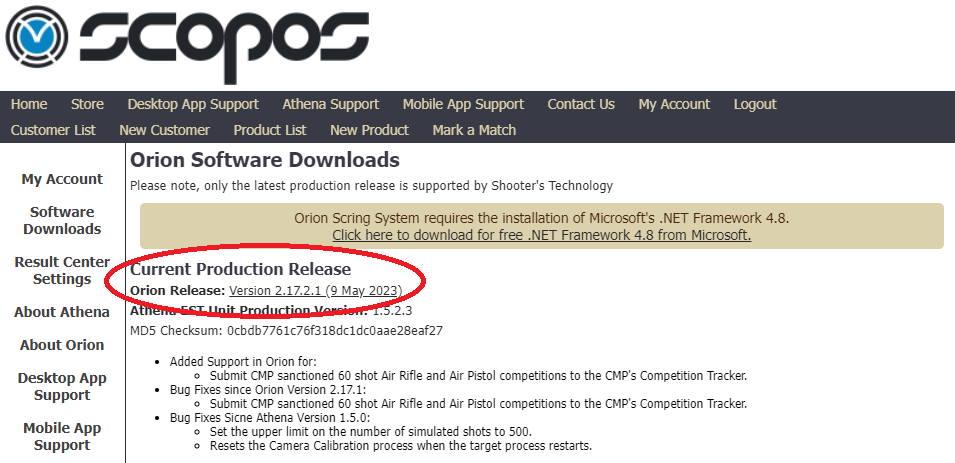The width and height of the screenshot is (955, 463).
Task: Click 'Set the upper limit' simulated shots line
Action: pos(371,431)
